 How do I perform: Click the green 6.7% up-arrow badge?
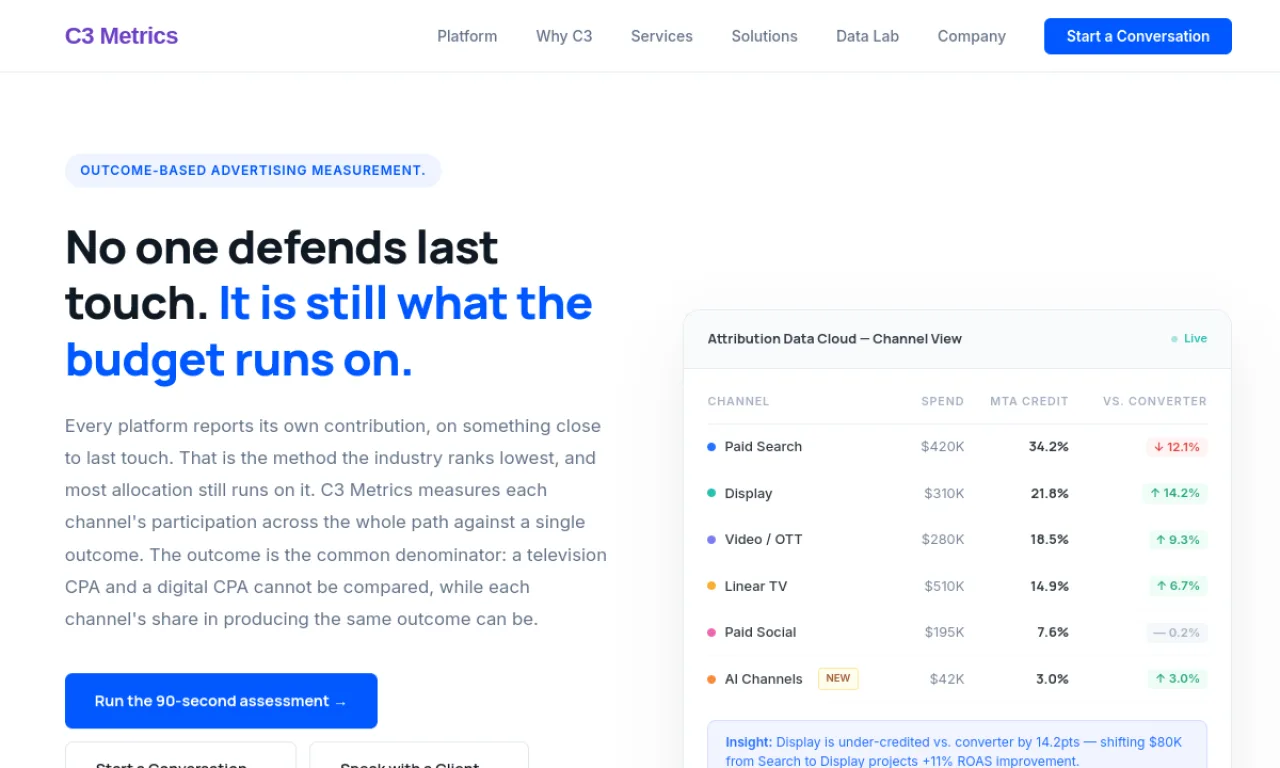point(1178,586)
